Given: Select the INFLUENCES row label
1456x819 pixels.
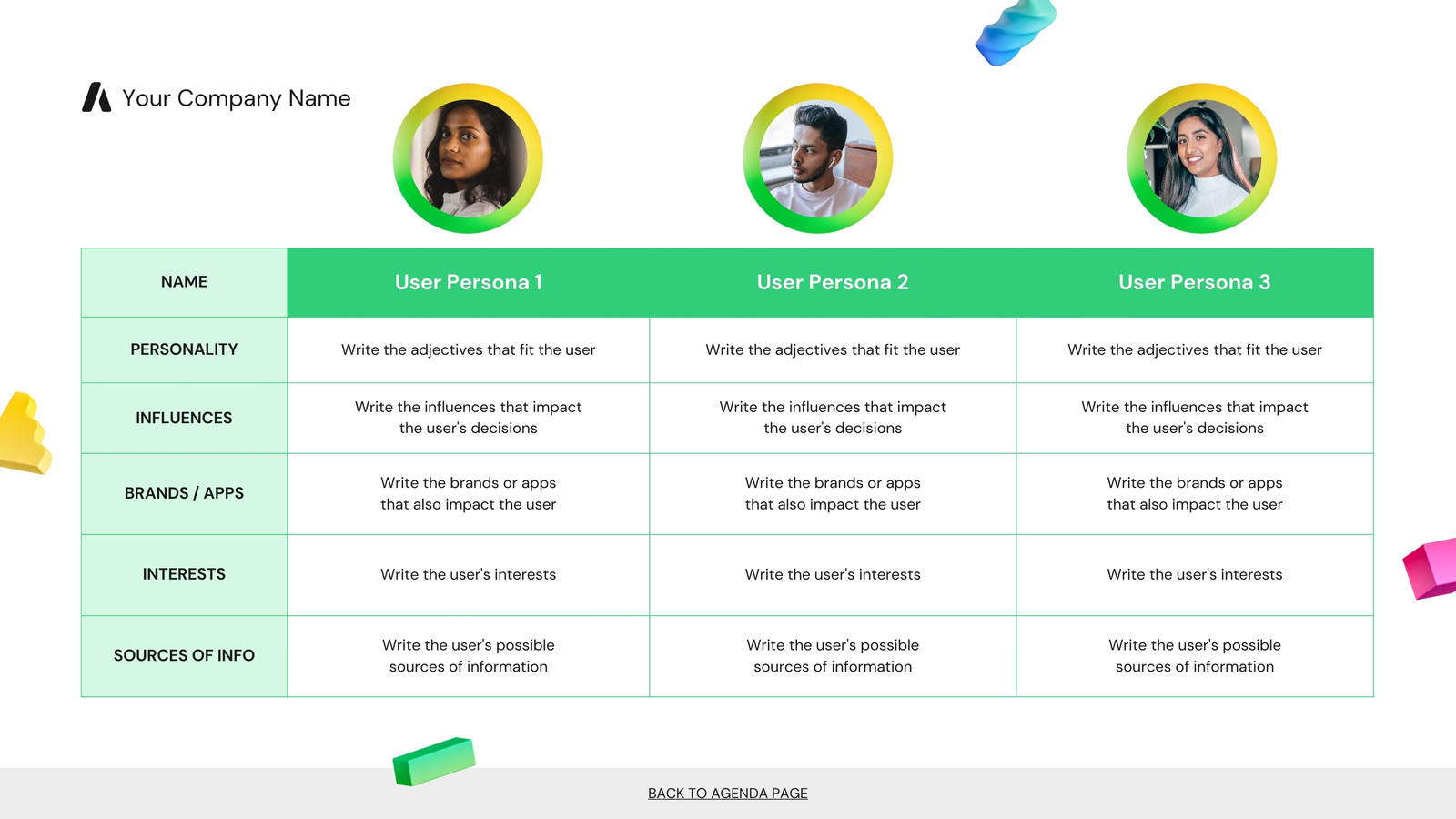Looking at the screenshot, I should 184,418.
